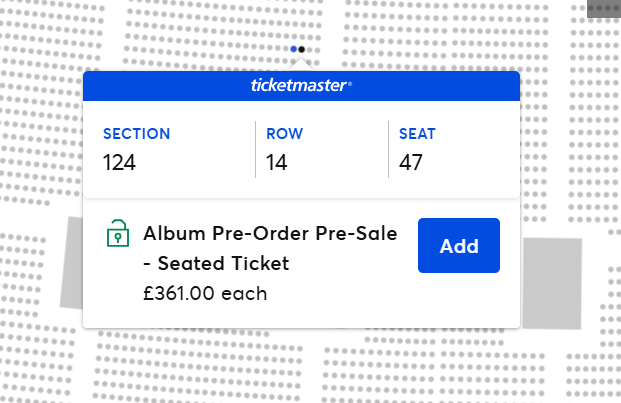
Task: Click the green unlocked padlock icon
Action: pyautogui.click(x=119, y=233)
